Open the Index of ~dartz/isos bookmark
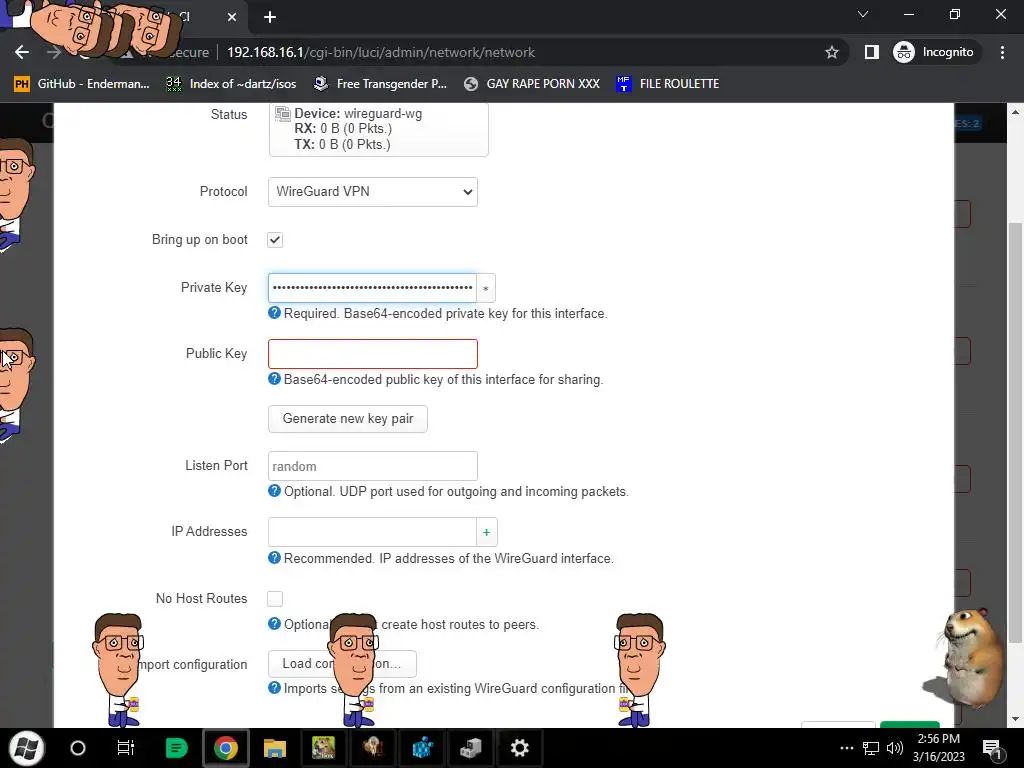Image resolution: width=1024 pixels, height=768 pixels. click(231, 84)
